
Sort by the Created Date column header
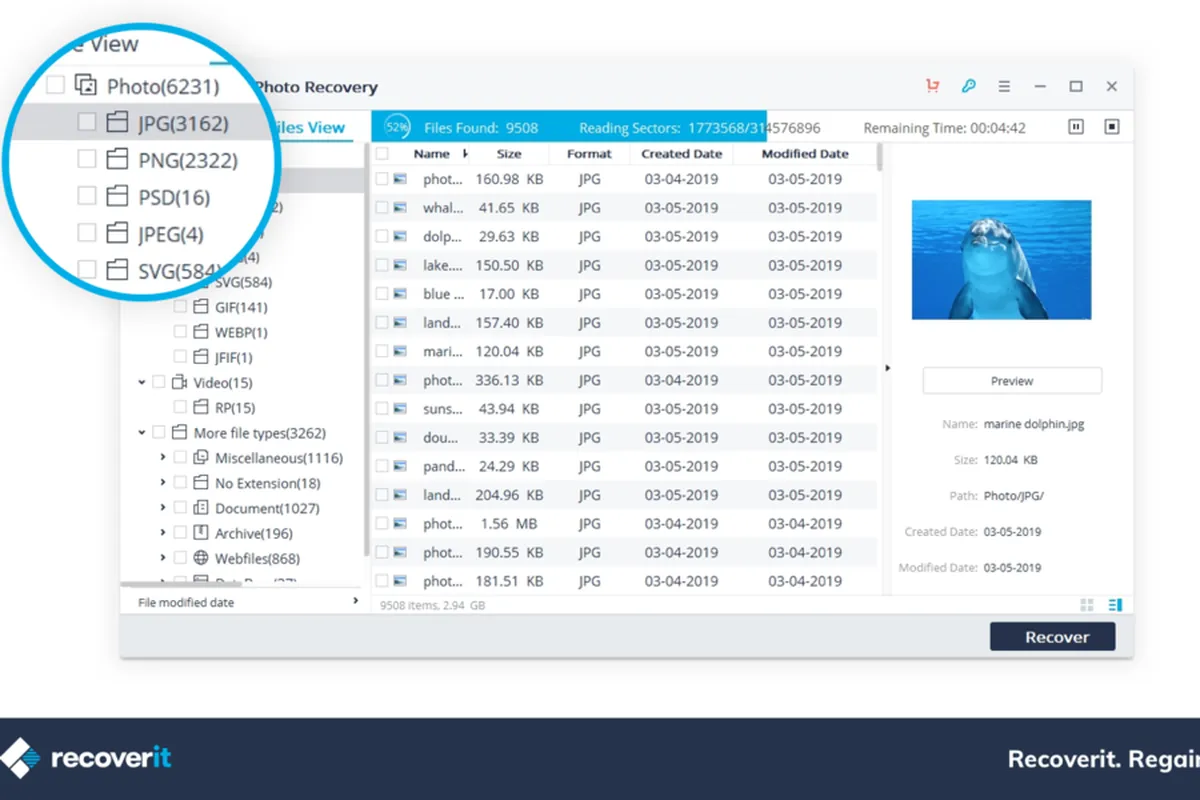point(681,154)
